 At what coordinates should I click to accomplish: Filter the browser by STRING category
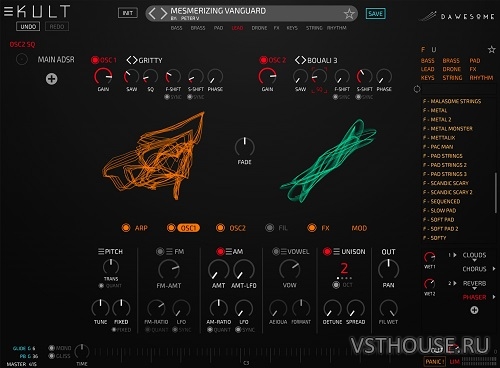click(x=452, y=78)
